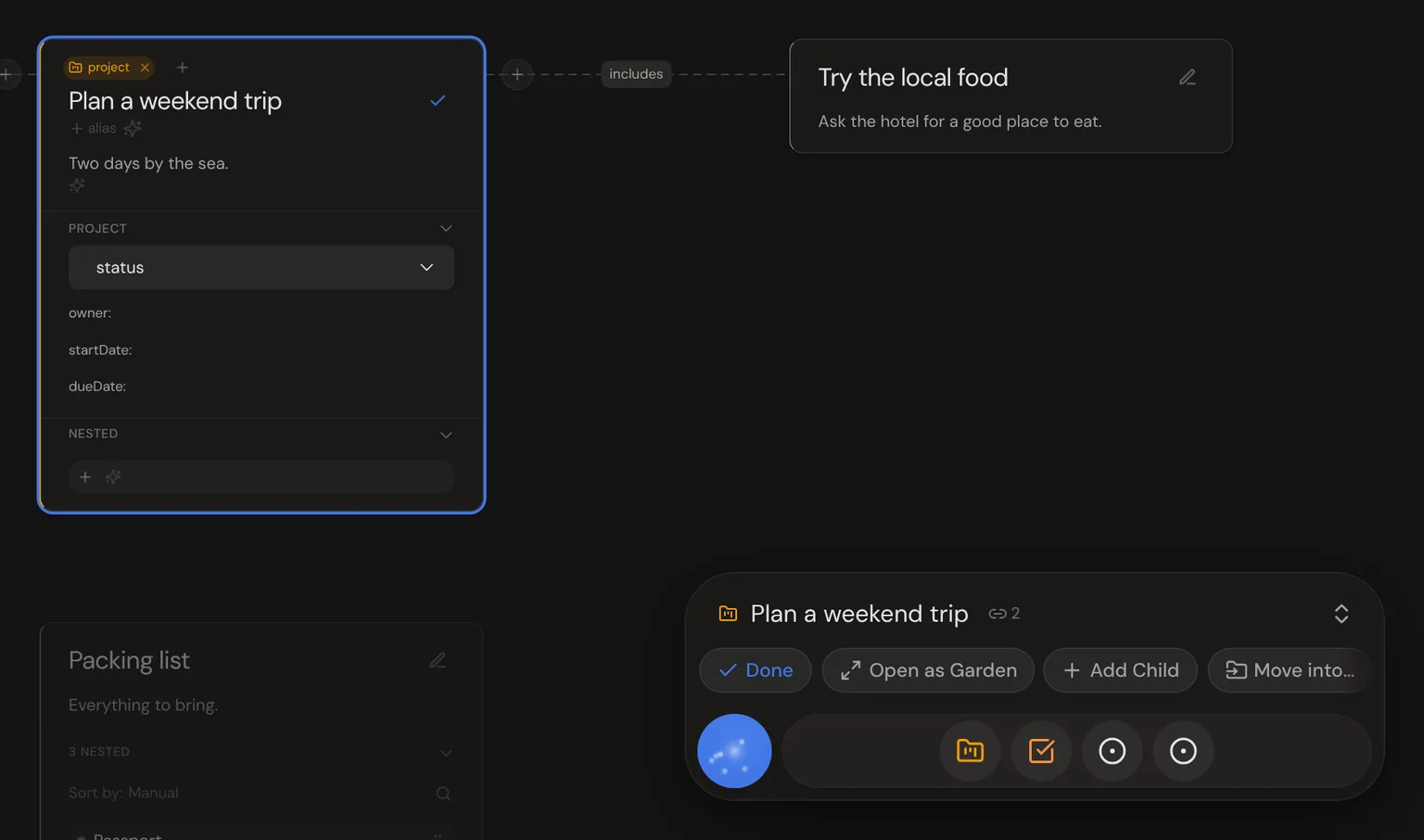
Task: Click the blue circular constellation button
Action: point(734,751)
